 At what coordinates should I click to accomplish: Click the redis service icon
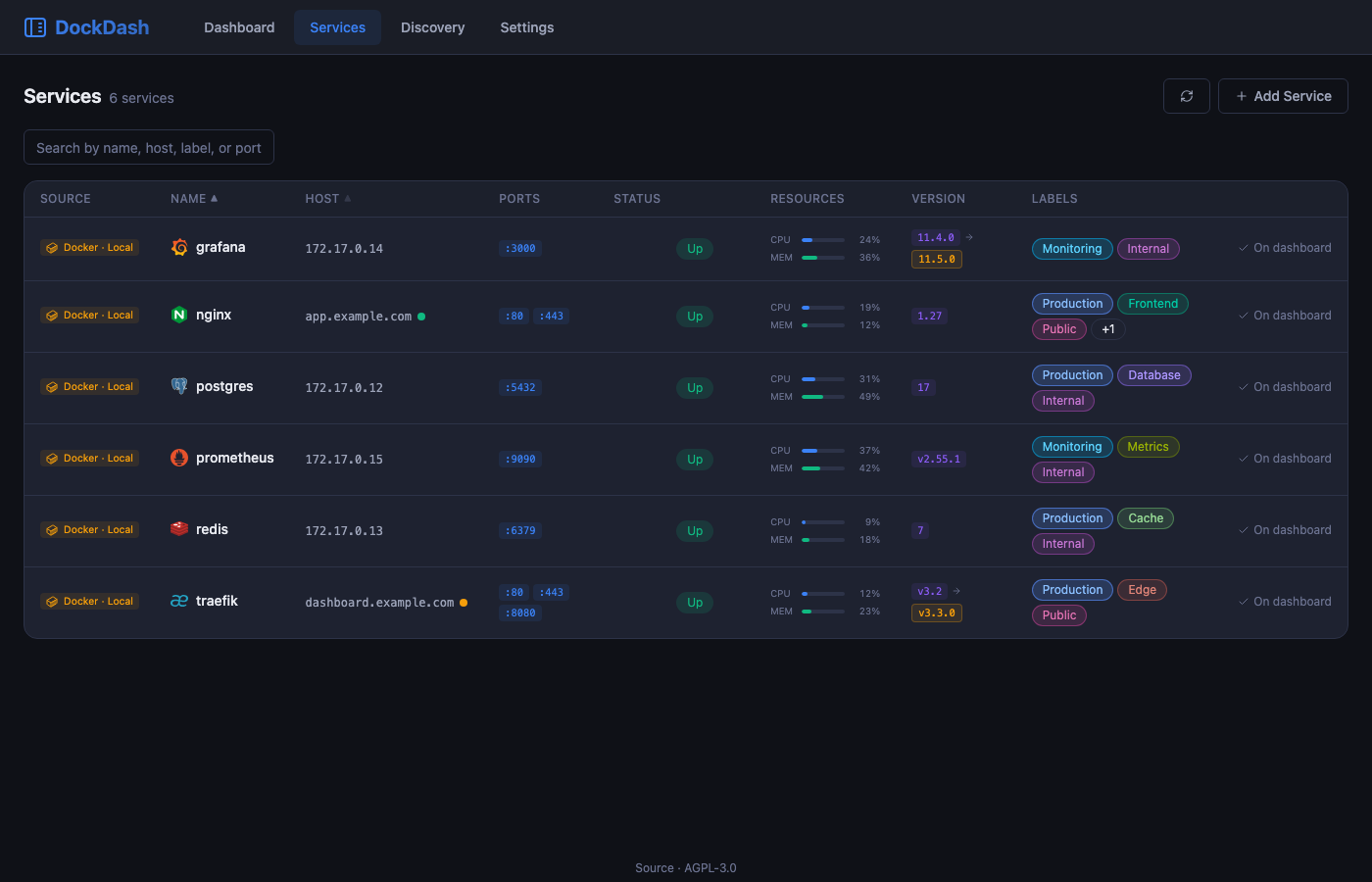179,529
